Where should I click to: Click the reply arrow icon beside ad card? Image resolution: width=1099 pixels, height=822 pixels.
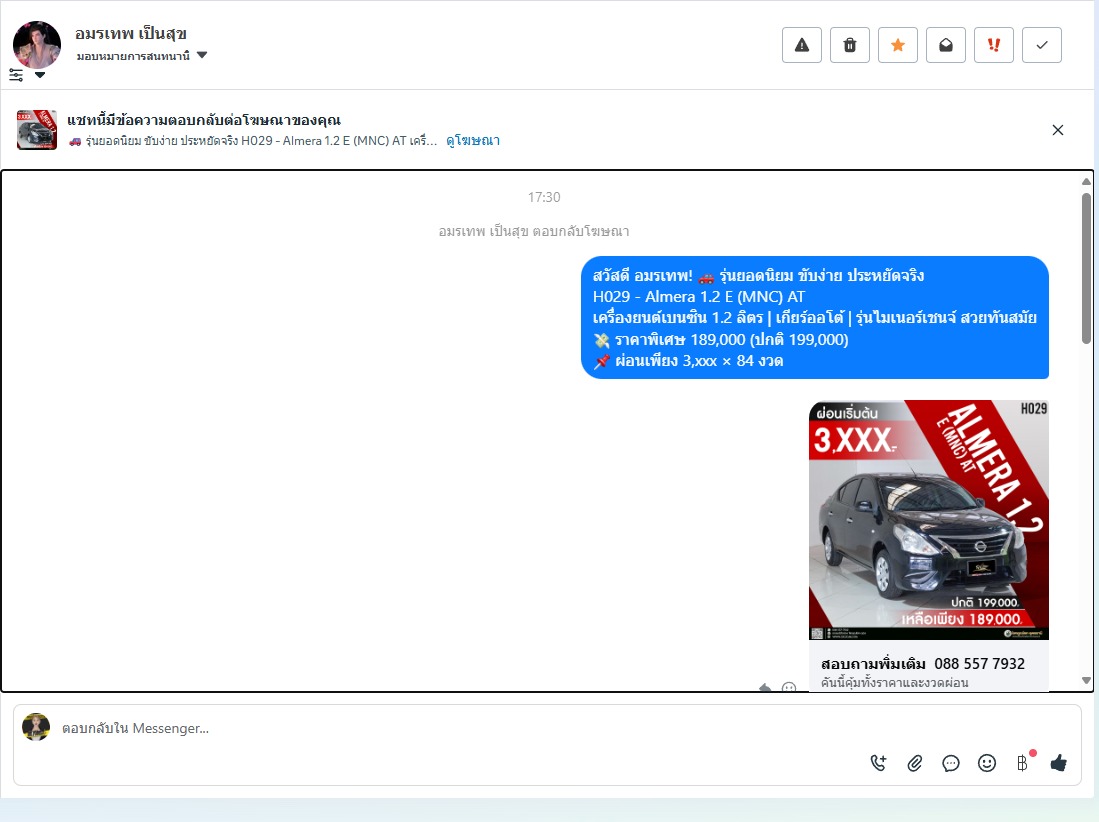coord(765,687)
